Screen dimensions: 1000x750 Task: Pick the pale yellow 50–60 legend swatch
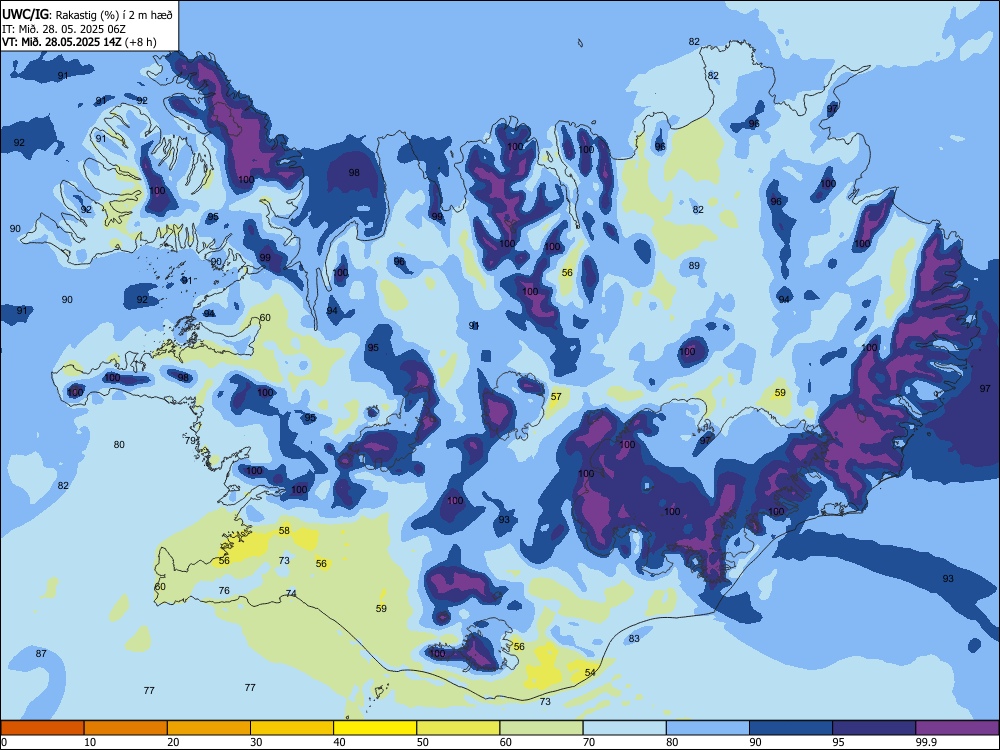click(458, 728)
